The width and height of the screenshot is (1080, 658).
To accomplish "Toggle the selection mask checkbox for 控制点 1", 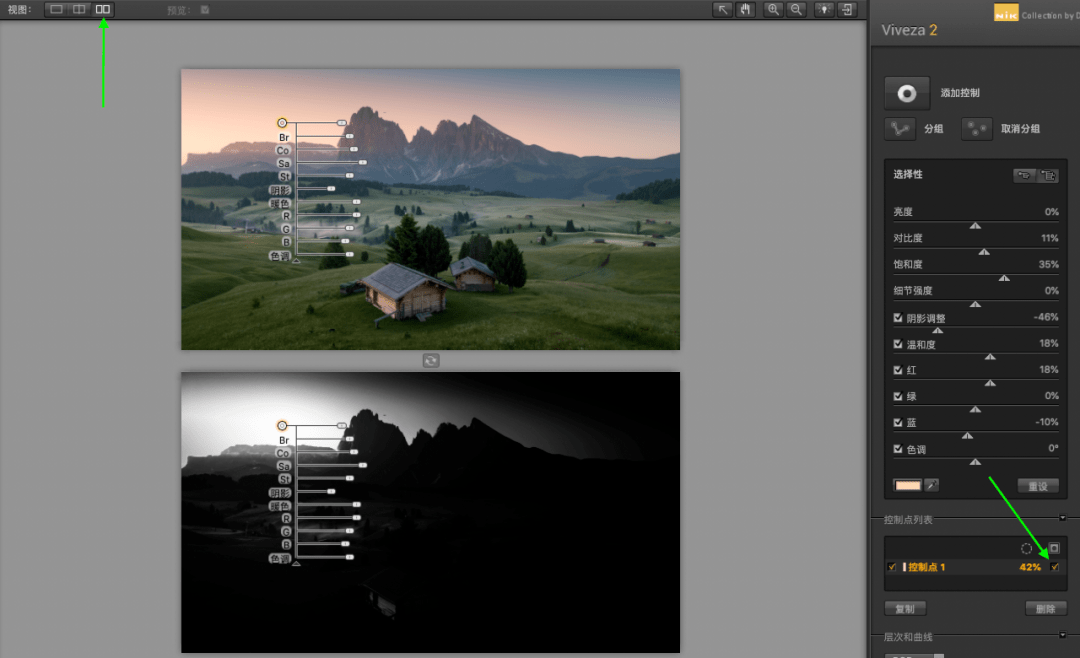I will [x=1054, y=567].
